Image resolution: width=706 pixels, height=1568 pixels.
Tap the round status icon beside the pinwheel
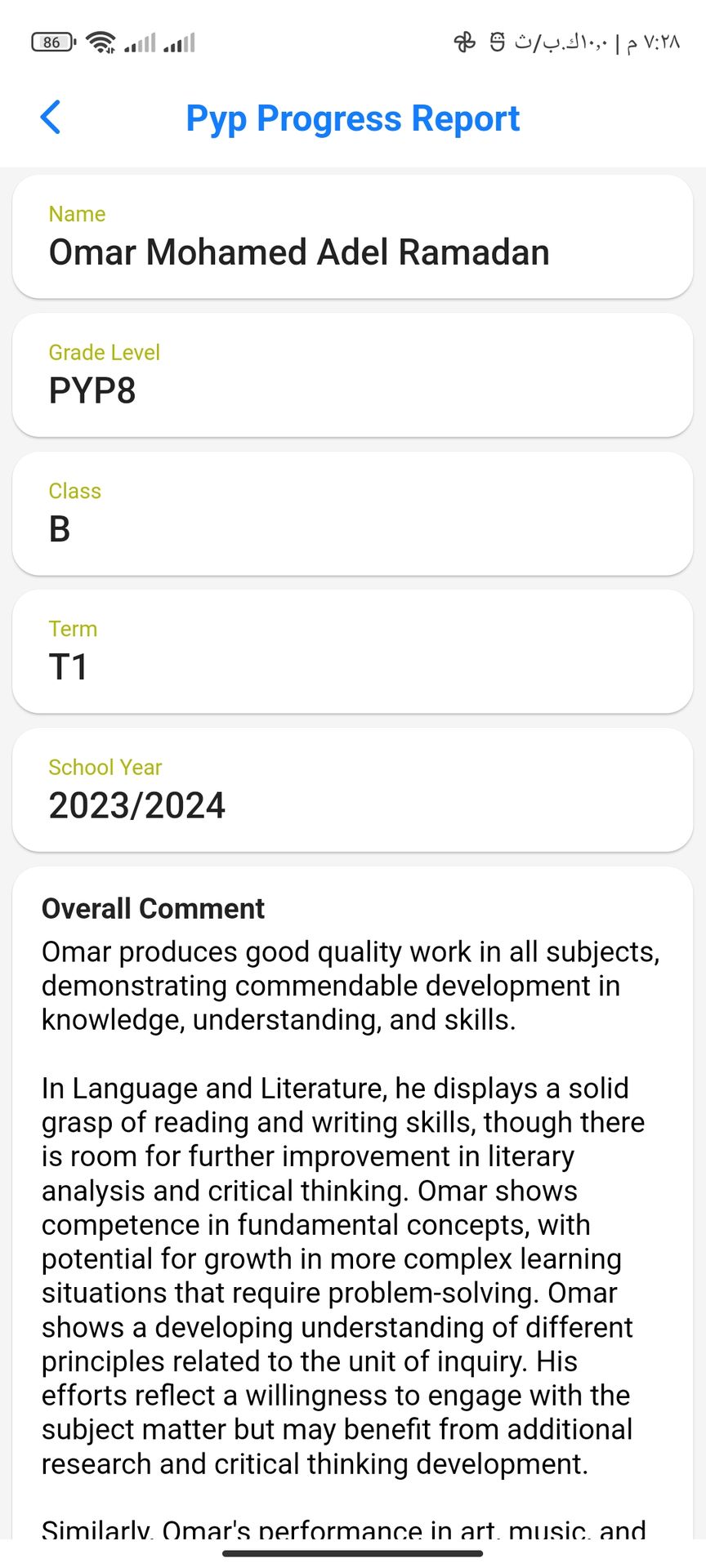[497, 42]
